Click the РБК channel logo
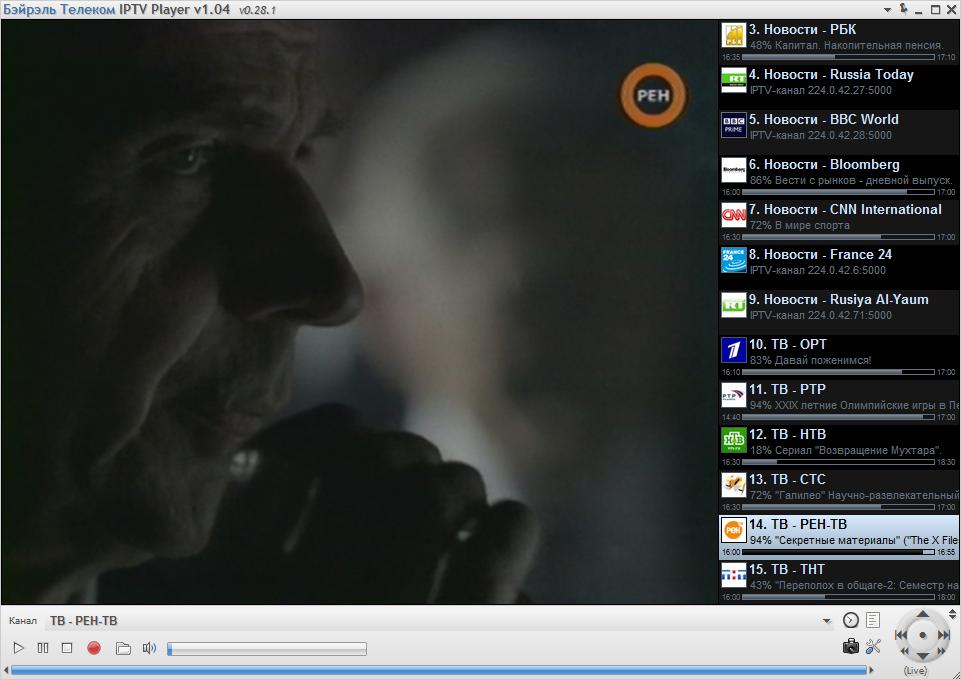 (x=734, y=36)
